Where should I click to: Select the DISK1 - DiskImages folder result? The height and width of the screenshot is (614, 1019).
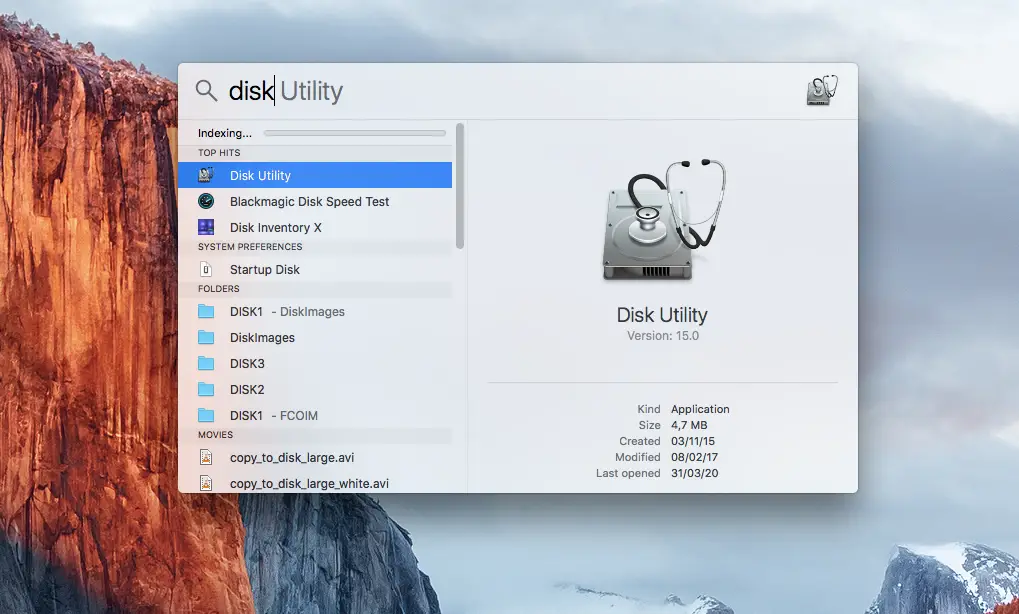click(315, 311)
